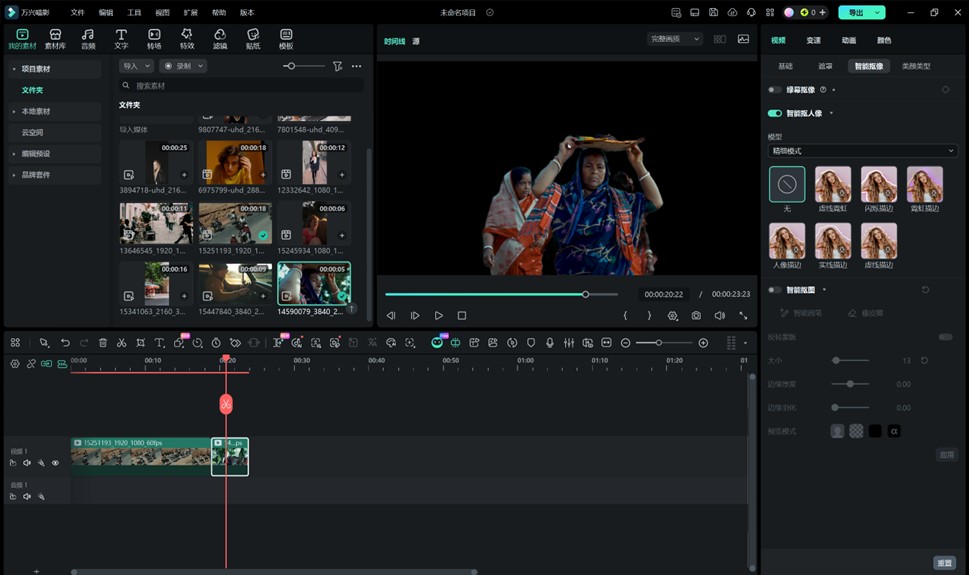The image size is (969, 575).
Task: Click the delete trash icon in timeline toolbar
Action: click(103, 343)
